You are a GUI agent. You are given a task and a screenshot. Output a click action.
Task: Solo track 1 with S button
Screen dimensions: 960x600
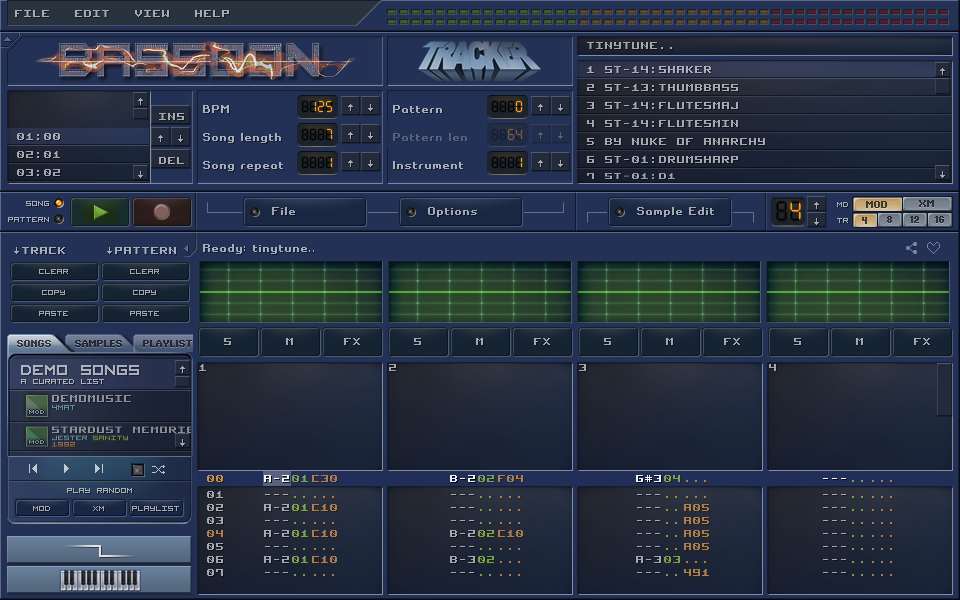tap(228, 342)
